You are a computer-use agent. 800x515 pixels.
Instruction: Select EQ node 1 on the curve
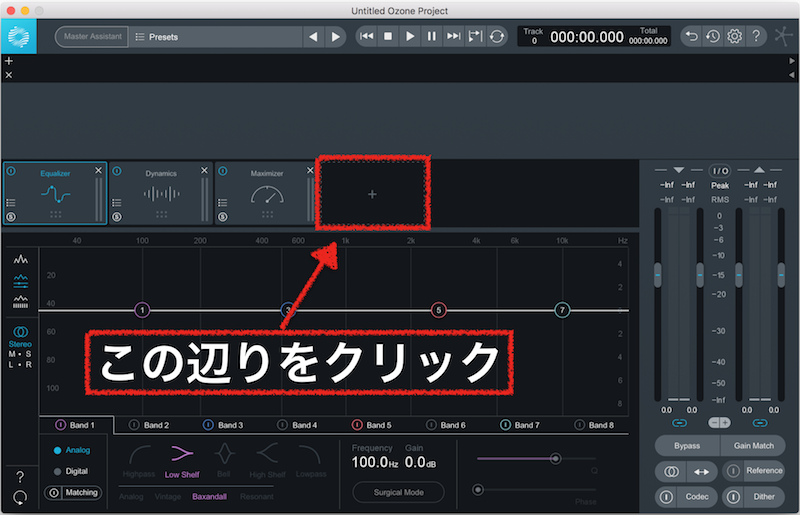pyautogui.click(x=142, y=310)
